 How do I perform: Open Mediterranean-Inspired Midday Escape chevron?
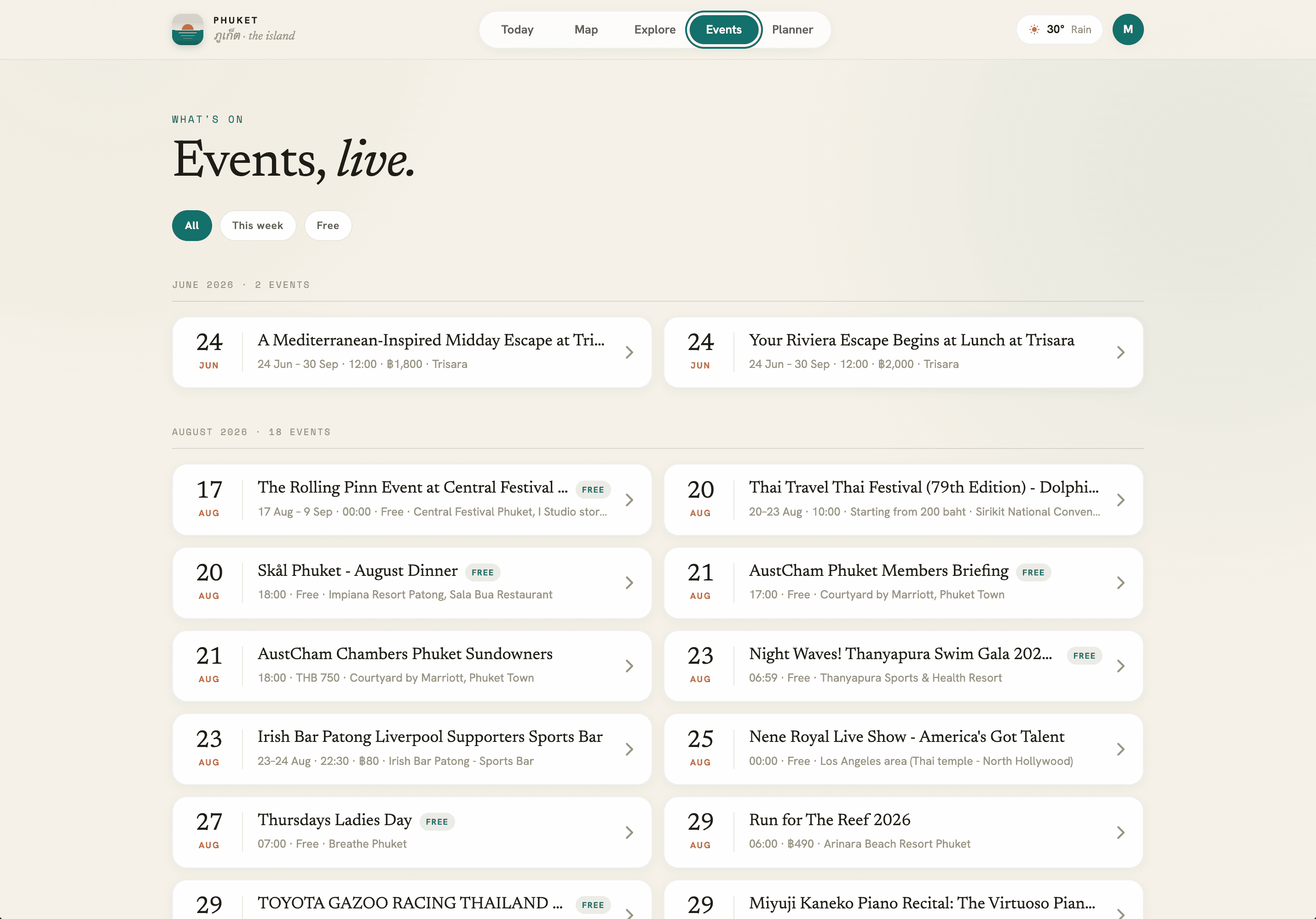coord(629,352)
